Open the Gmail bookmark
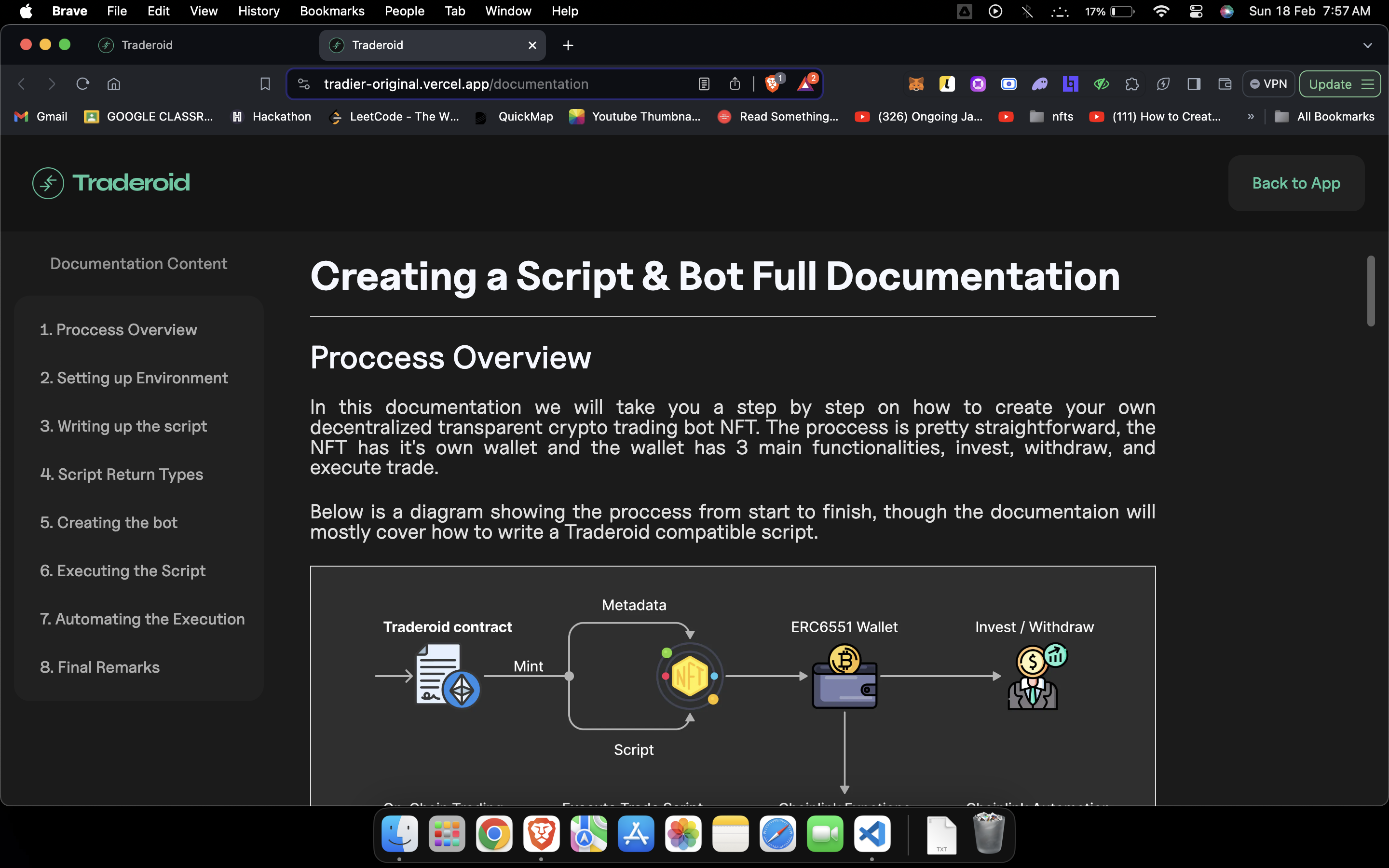The image size is (1389, 868). 41,117
